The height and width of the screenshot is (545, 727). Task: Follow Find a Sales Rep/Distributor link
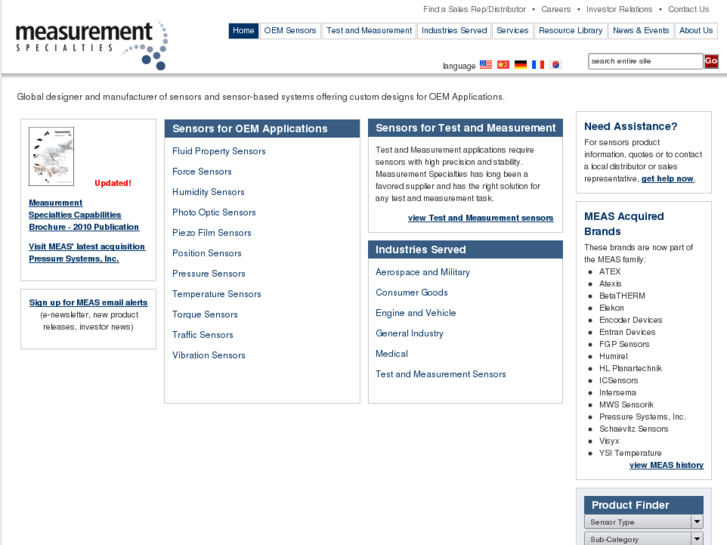tap(474, 9)
